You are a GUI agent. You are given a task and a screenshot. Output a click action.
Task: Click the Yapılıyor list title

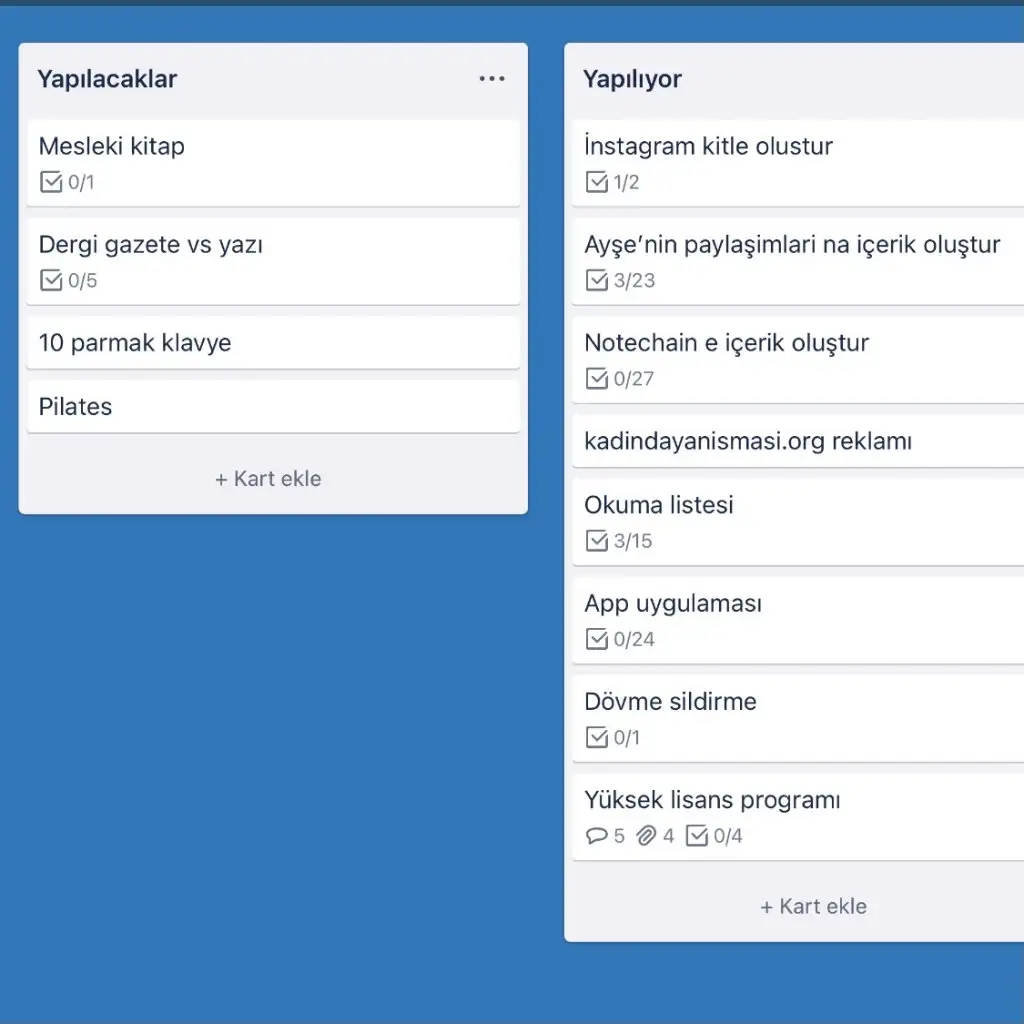(632, 79)
